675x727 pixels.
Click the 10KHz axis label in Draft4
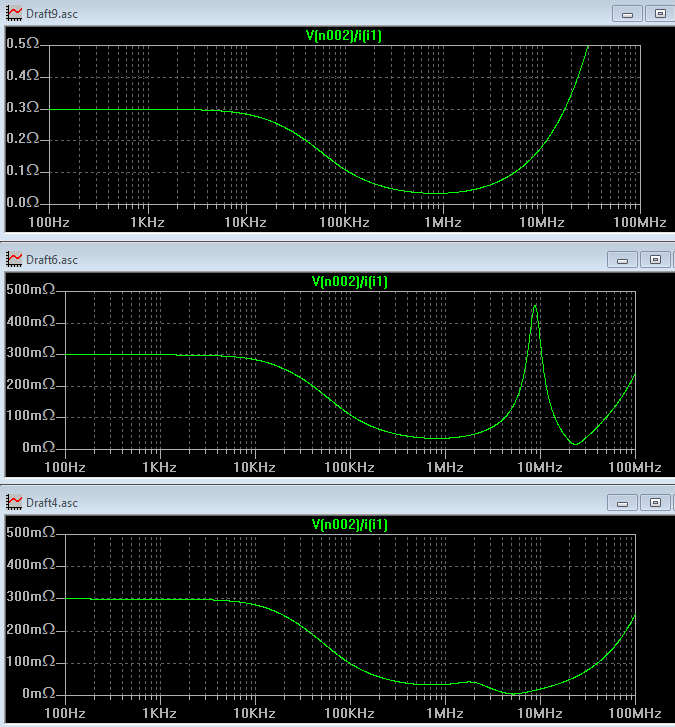255,713
